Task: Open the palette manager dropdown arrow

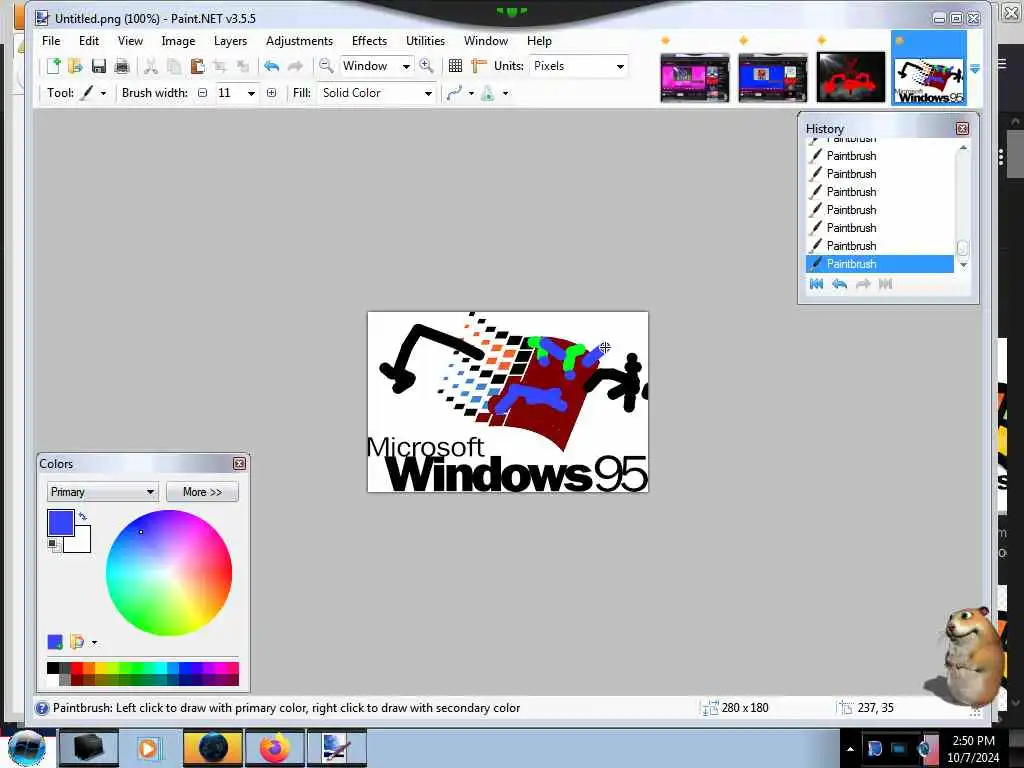Action: click(x=95, y=643)
